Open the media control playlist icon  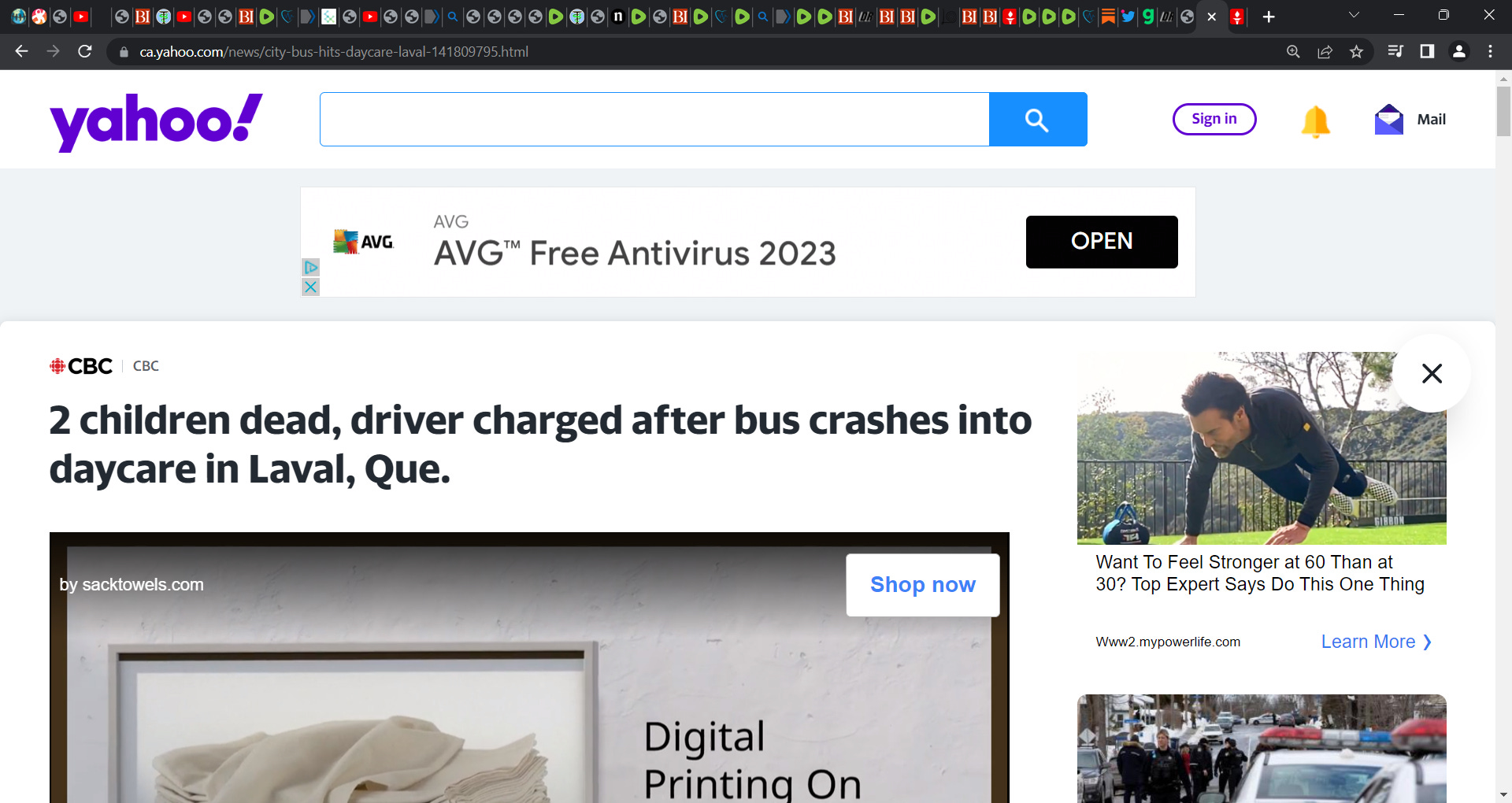pyautogui.click(x=1395, y=51)
